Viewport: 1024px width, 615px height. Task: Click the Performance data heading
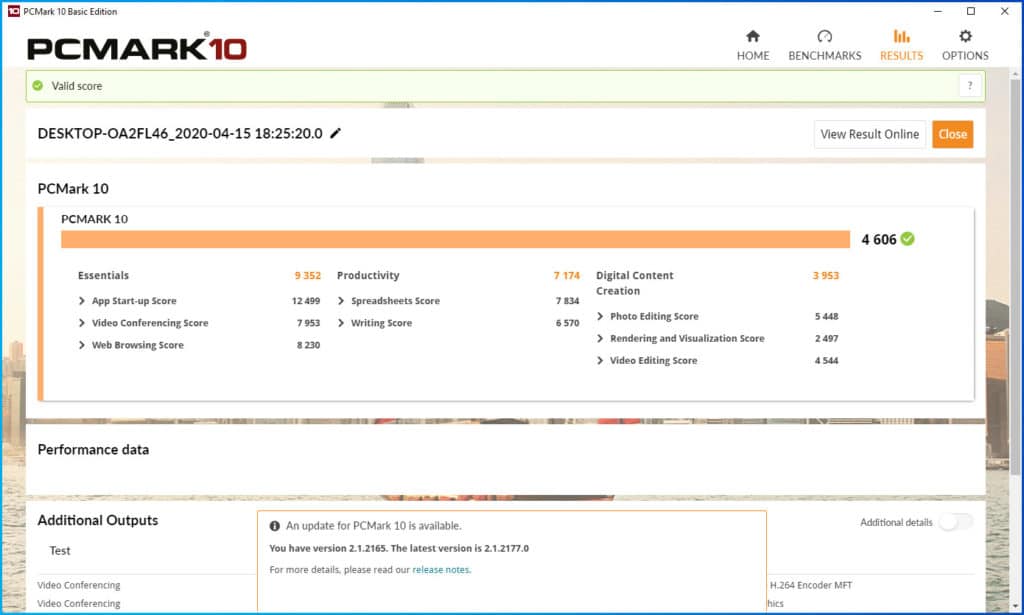(93, 449)
